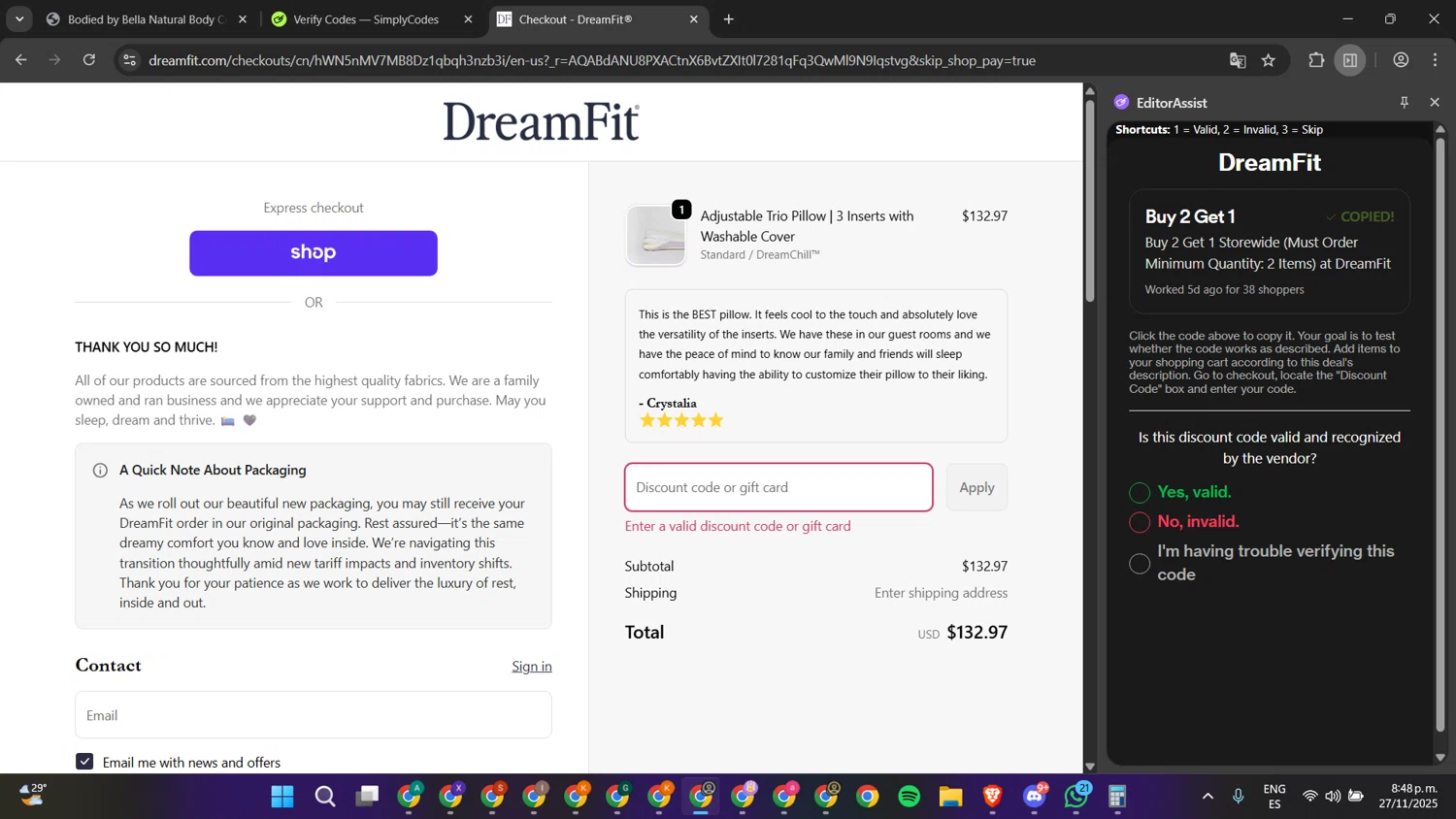Show hidden system tray icons
The width and height of the screenshot is (1456, 819).
(1208, 797)
